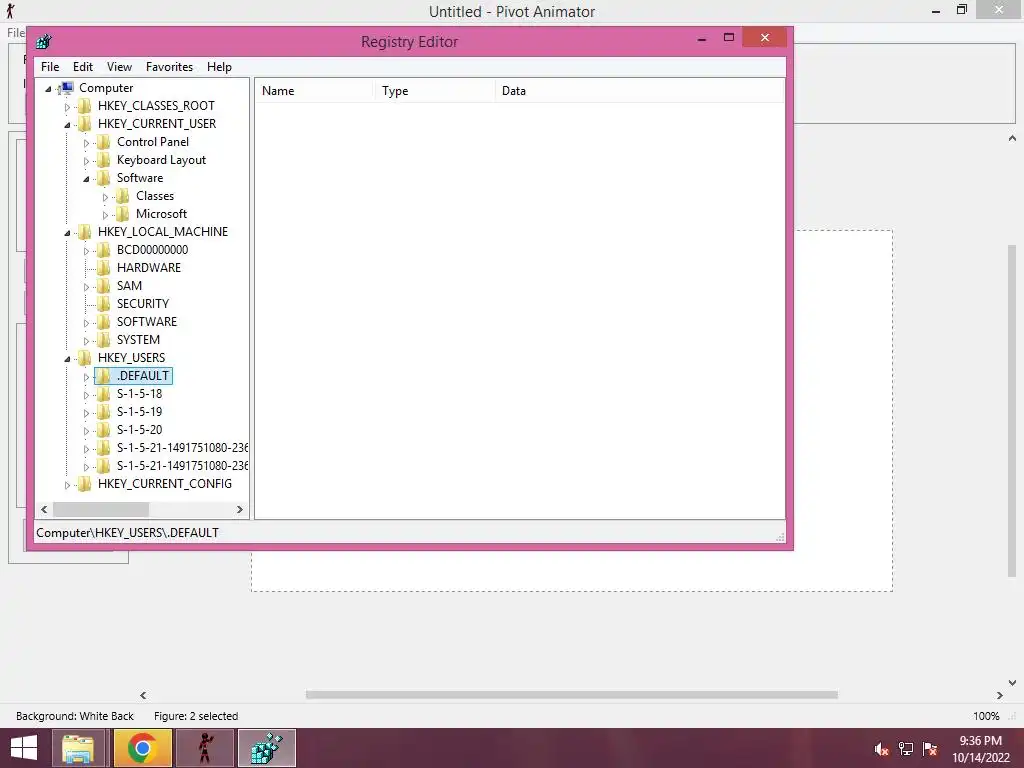Click the HKEY_CURRENT_CONFIG folder icon
This screenshot has height=768, width=1024.
[84, 484]
